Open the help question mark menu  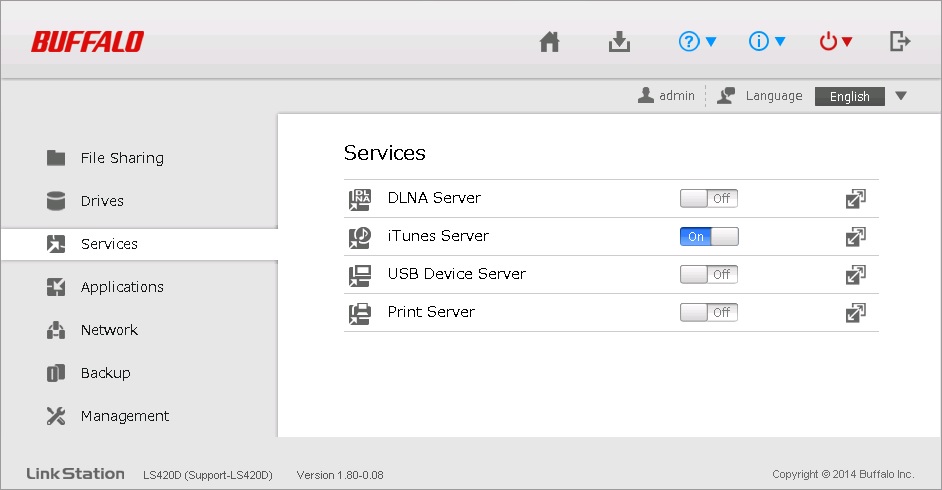697,41
